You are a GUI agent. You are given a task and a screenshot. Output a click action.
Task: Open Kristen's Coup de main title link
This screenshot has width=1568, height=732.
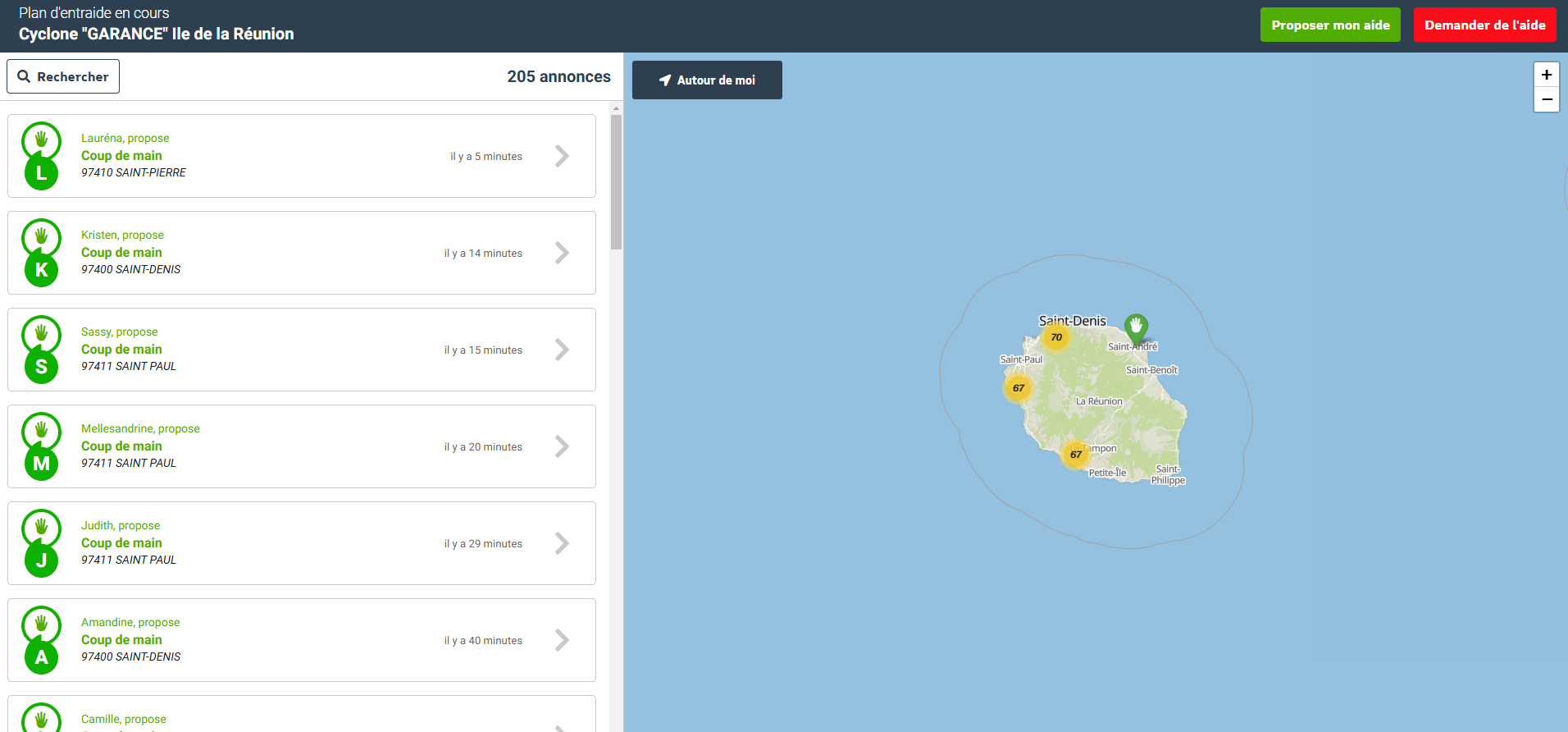pos(121,253)
